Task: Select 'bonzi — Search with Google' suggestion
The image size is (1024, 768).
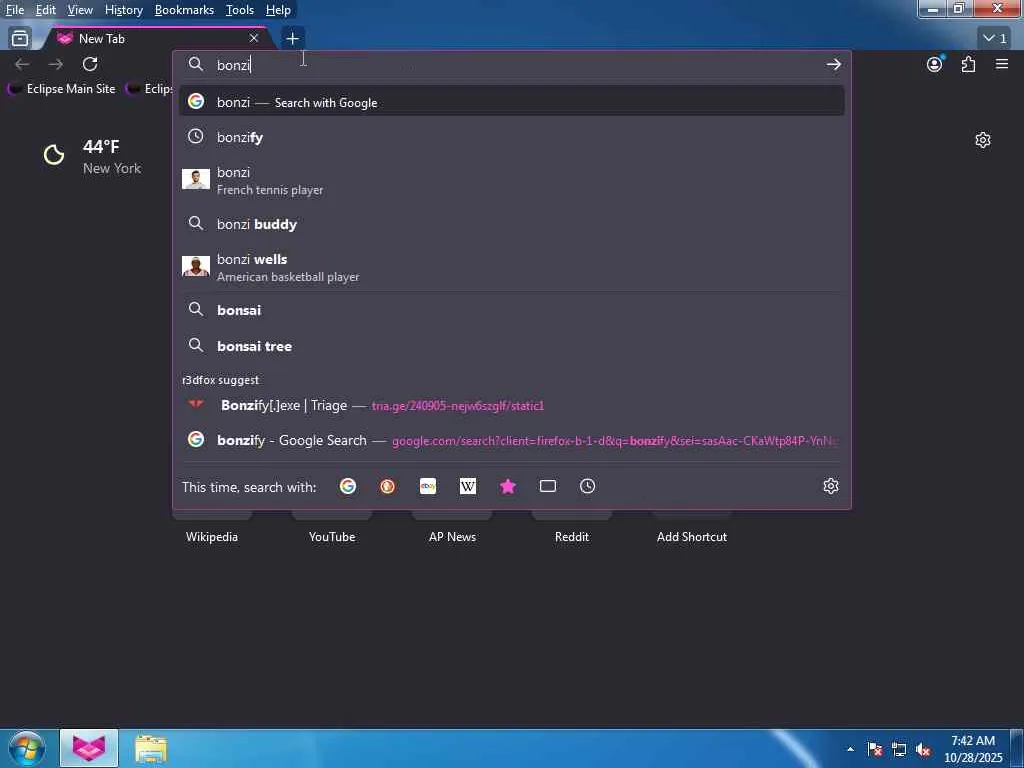Action: pos(511,102)
